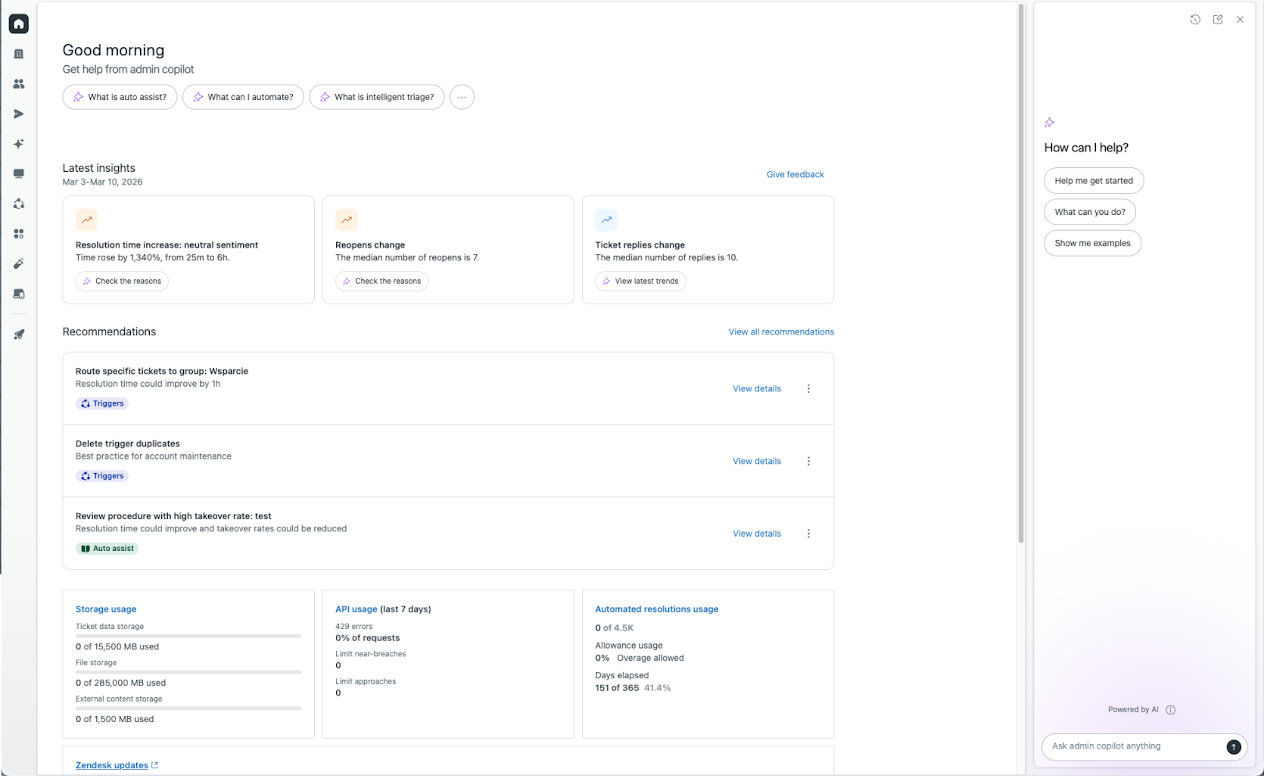Click 'What is auto assist?' suggestion
The image size is (1264, 776).
click(x=120, y=97)
